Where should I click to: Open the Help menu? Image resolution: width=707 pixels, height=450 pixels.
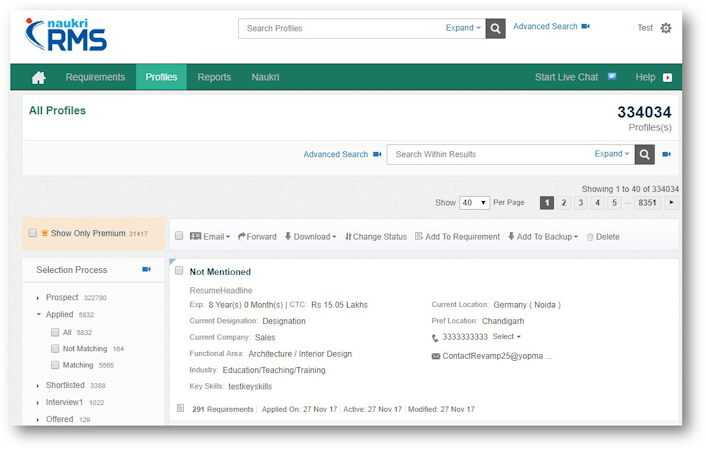point(645,77)
